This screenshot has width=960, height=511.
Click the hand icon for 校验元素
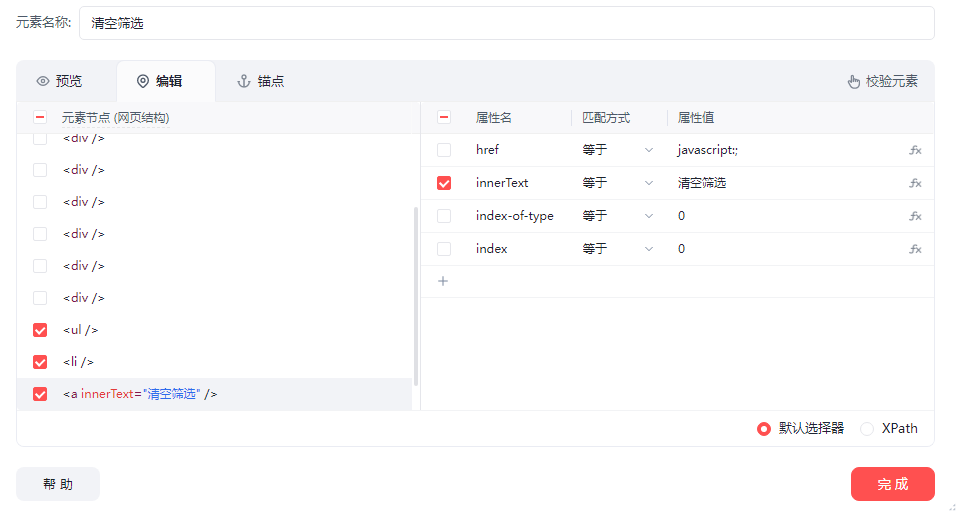[853, 81]
